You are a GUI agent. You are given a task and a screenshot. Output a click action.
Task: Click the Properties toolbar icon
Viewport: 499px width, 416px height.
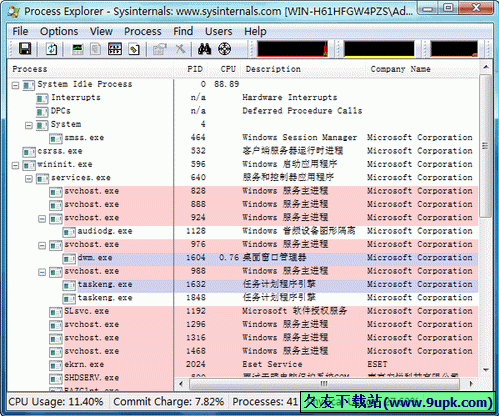160,49
